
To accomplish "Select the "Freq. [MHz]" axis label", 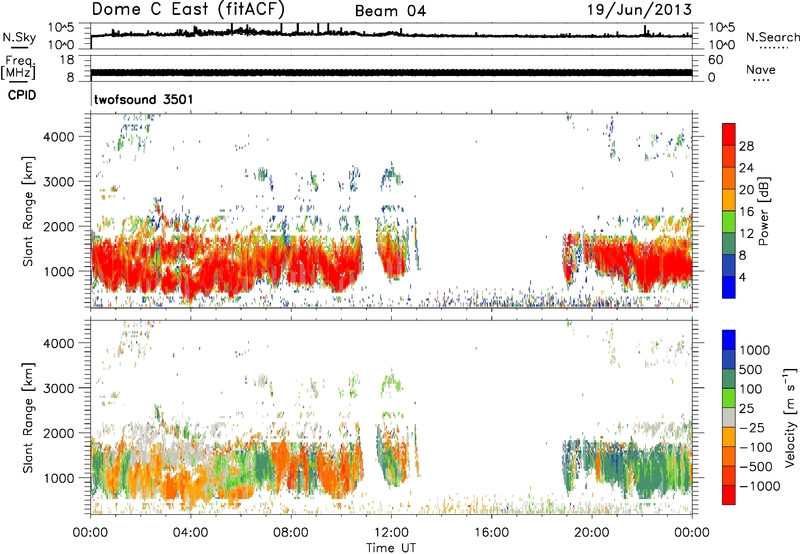I will coord(18,68).
